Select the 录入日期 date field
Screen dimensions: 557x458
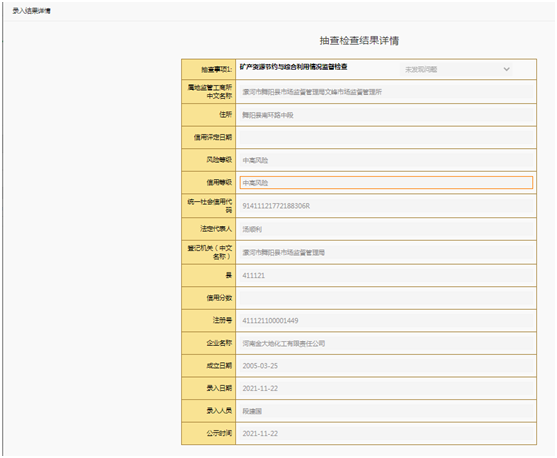(x=386, y=388)
